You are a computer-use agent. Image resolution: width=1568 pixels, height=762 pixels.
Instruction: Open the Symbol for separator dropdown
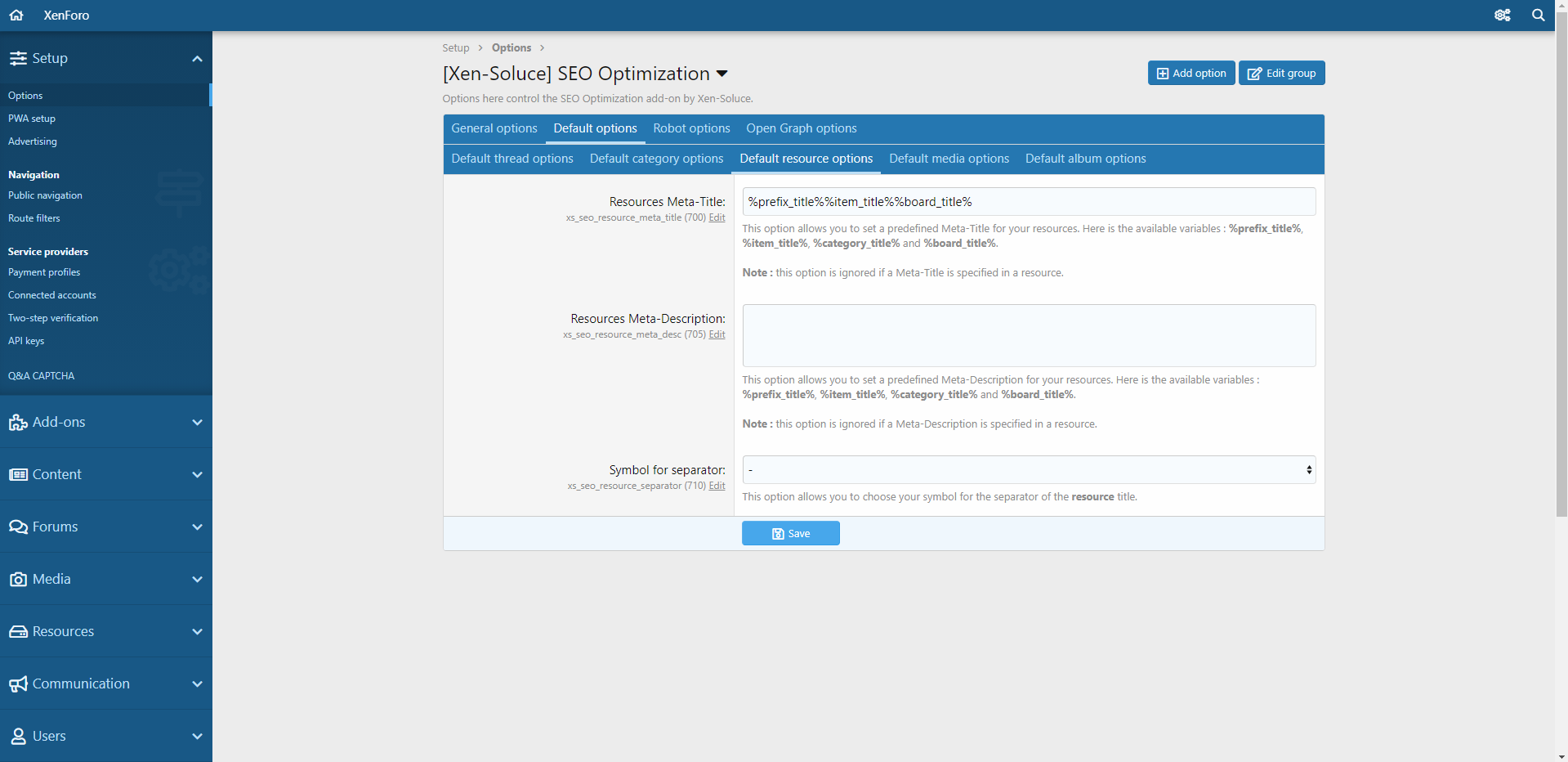[x=1029, y=470]
